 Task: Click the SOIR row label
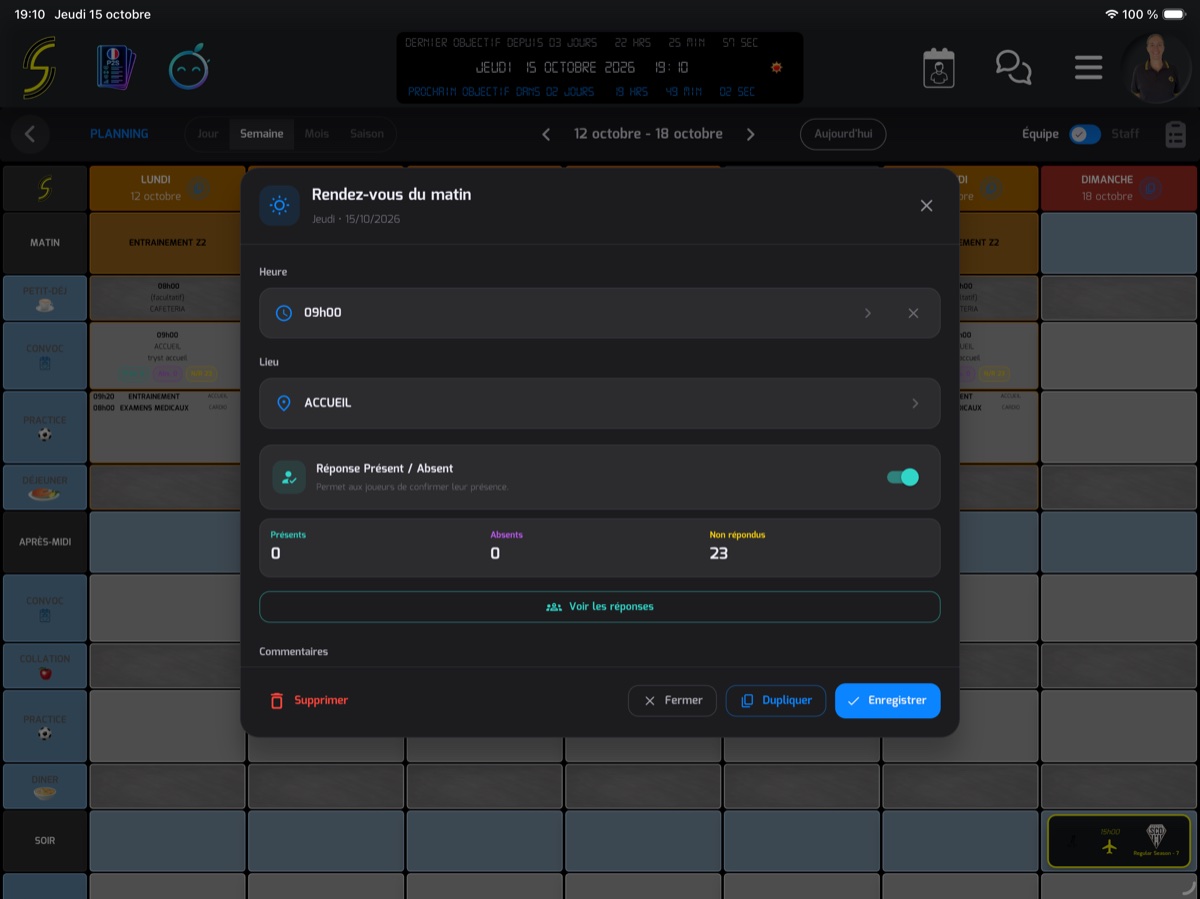(x=45, y=841)
